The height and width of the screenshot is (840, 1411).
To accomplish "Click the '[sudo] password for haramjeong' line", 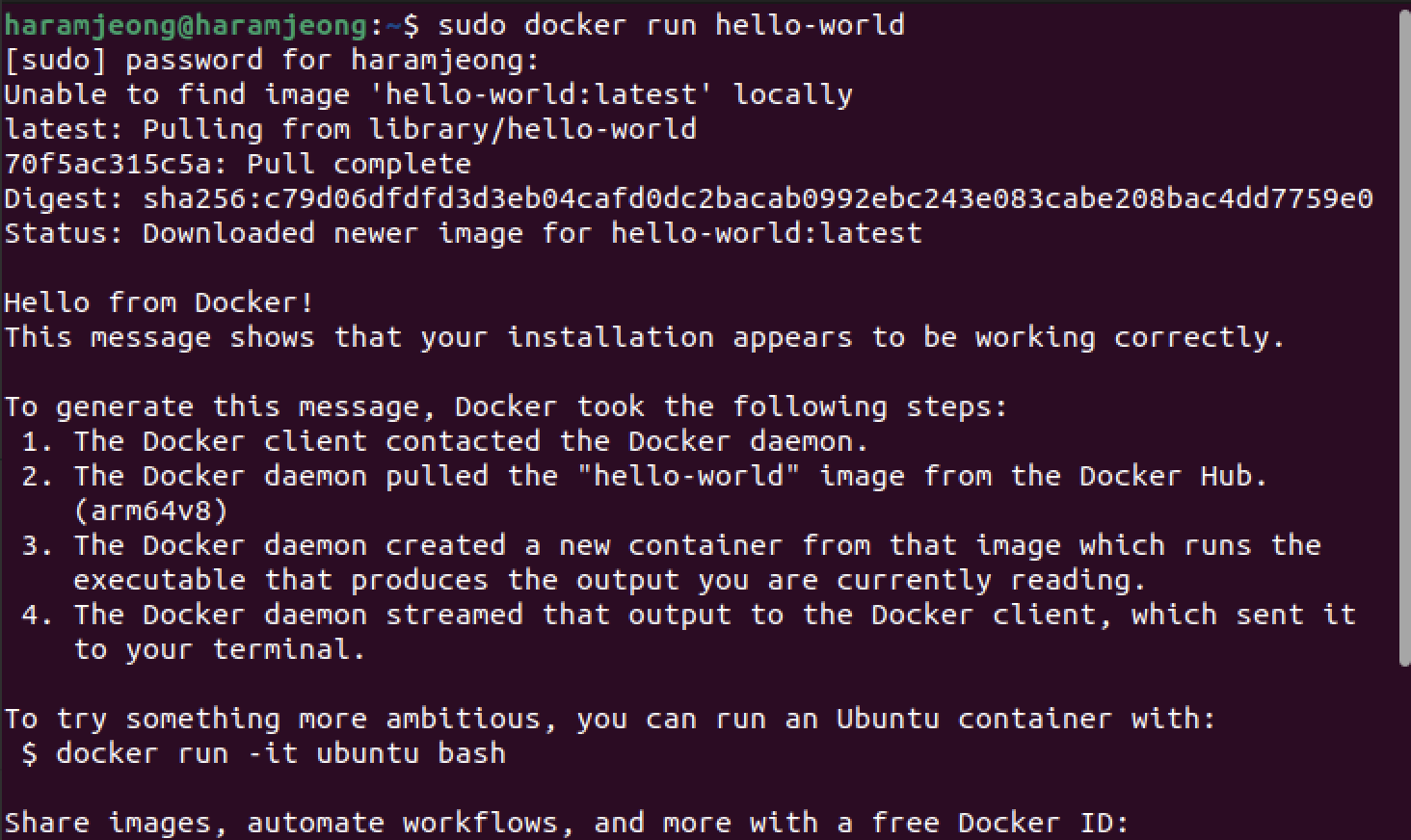I will 272,60.
